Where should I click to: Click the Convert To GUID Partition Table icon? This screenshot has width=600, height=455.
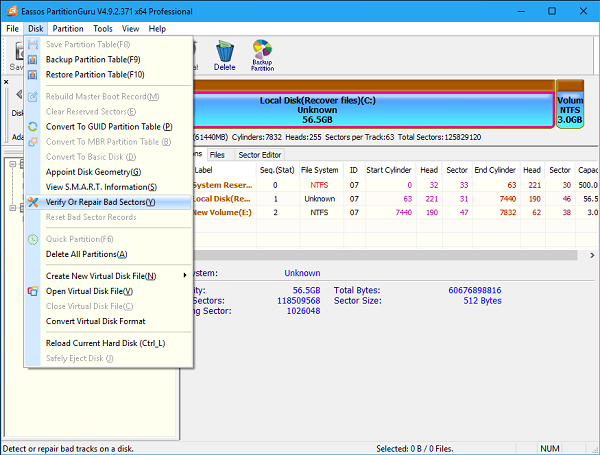click(x=34, y=127)
